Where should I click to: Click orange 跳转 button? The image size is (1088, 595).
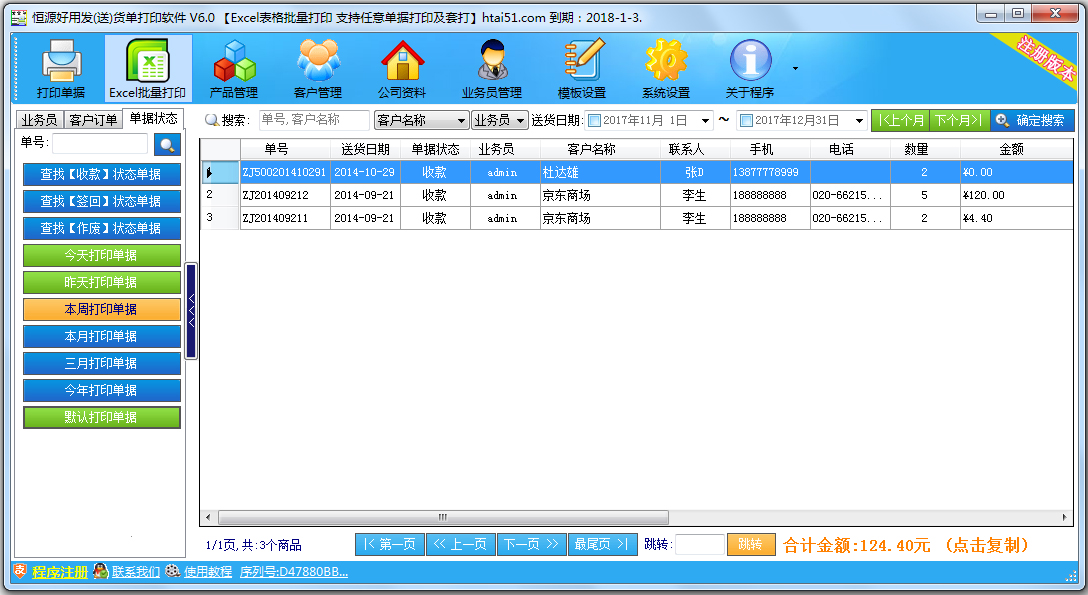(x=751, y=544)
